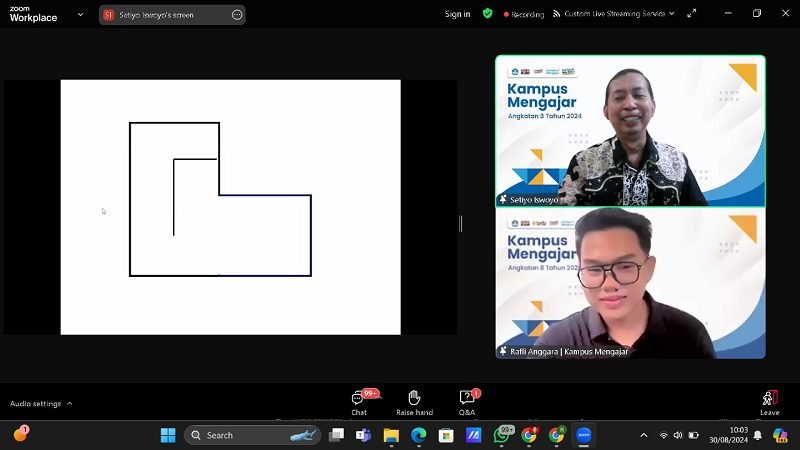Expand the Custom Live Streaming Service dropdown
The image size is (800, 450).
(x=671, y=14)
